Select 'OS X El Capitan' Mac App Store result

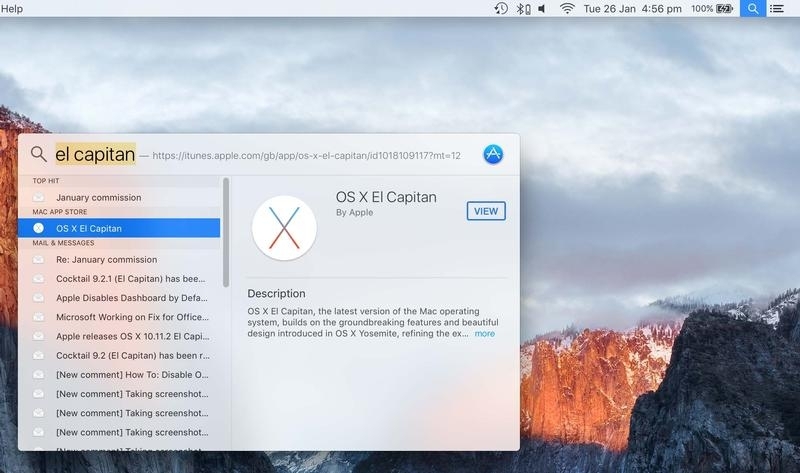coord(119,228)
